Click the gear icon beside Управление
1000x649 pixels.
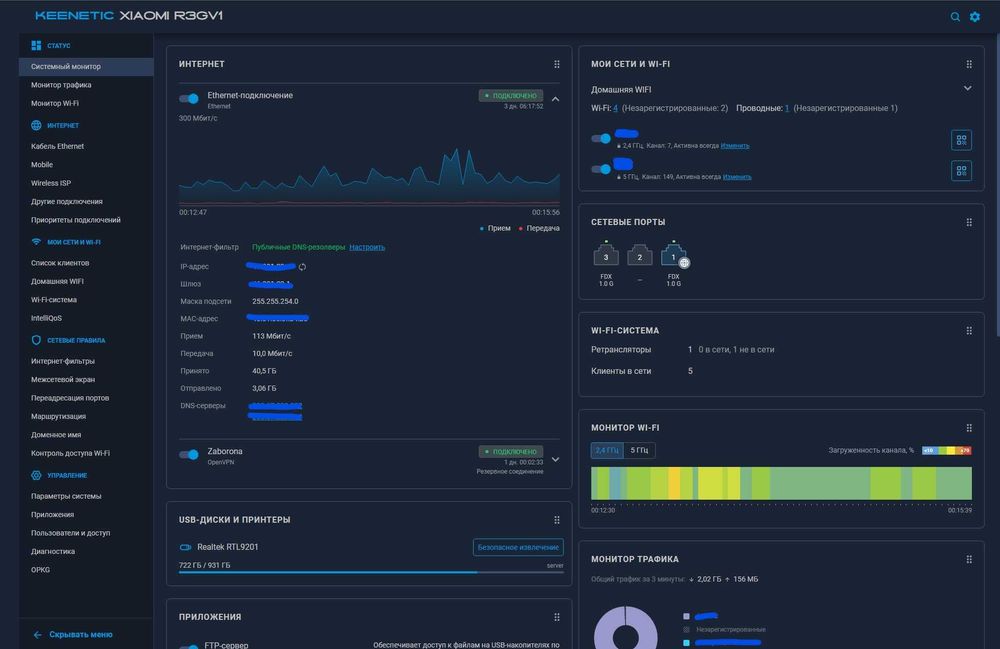[36, 475]
